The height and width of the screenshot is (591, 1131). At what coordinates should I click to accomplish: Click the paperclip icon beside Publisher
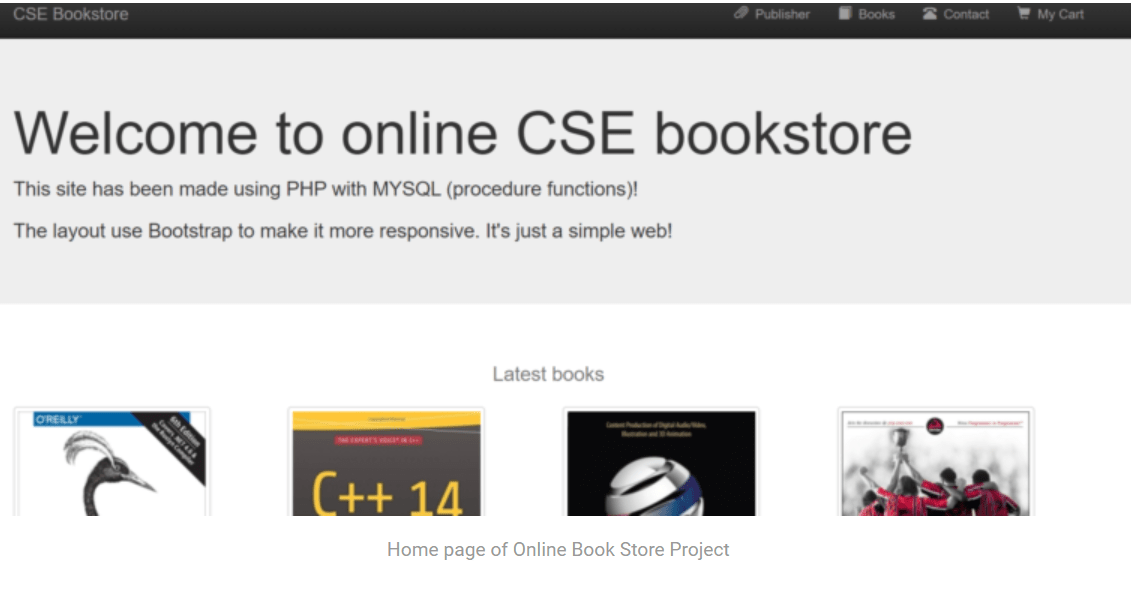[741, 14]
